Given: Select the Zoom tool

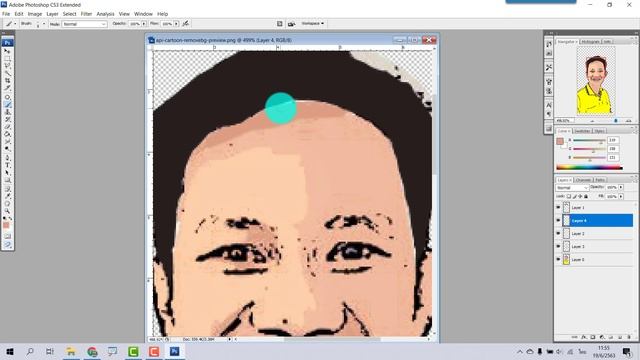Looking at the screenshot, I should (7, 211).
